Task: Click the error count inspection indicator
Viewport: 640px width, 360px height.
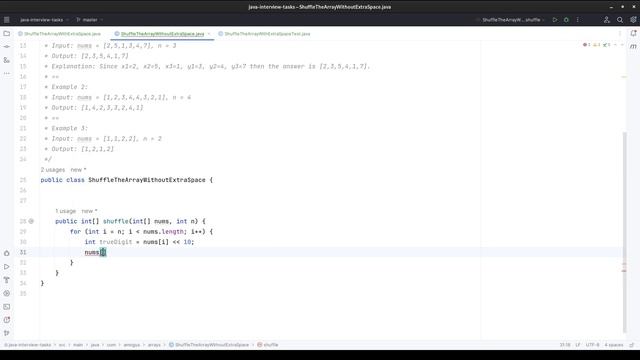Action: (x=587, y=44)
